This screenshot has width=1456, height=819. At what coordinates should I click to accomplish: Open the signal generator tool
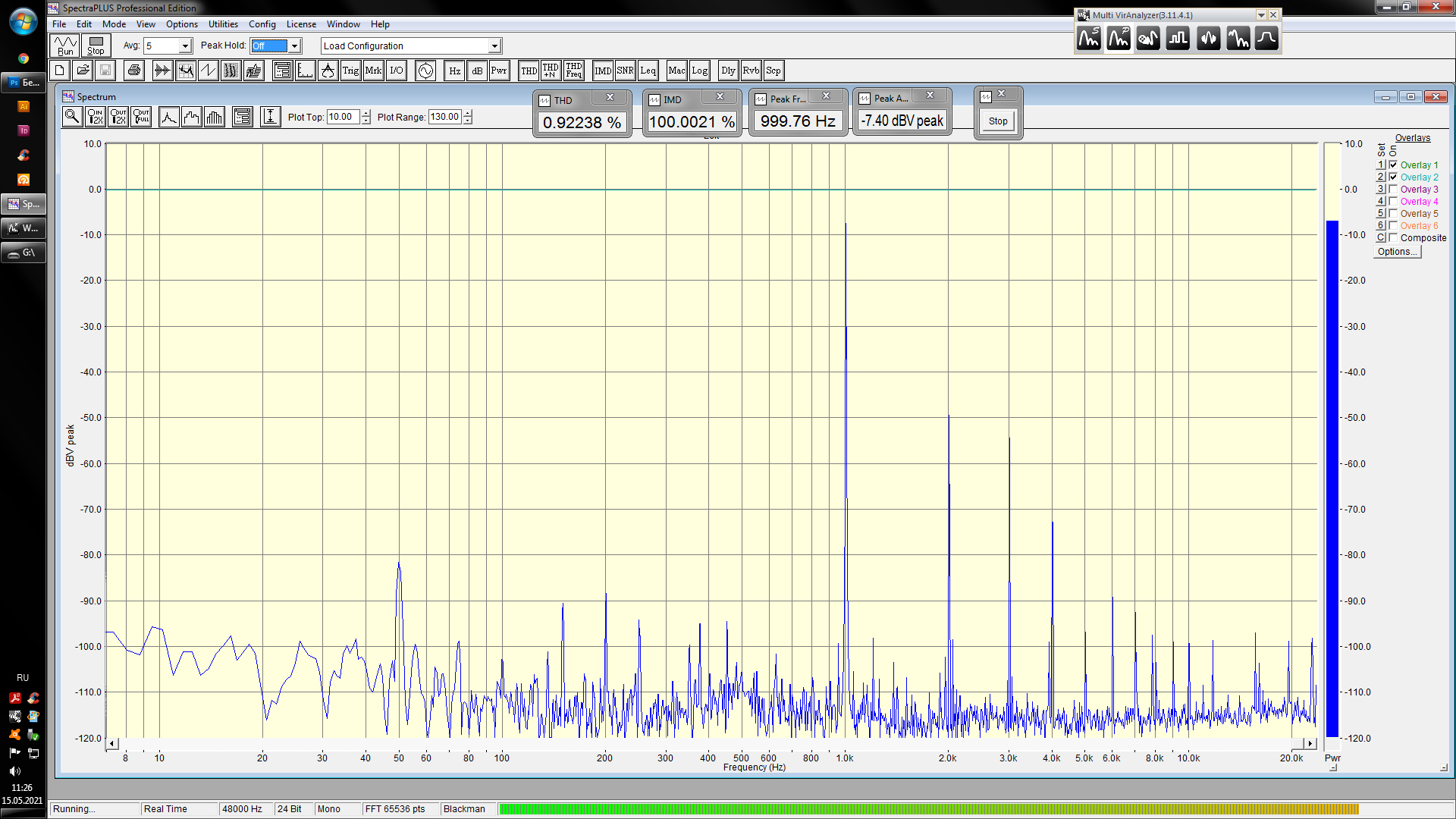425,71
